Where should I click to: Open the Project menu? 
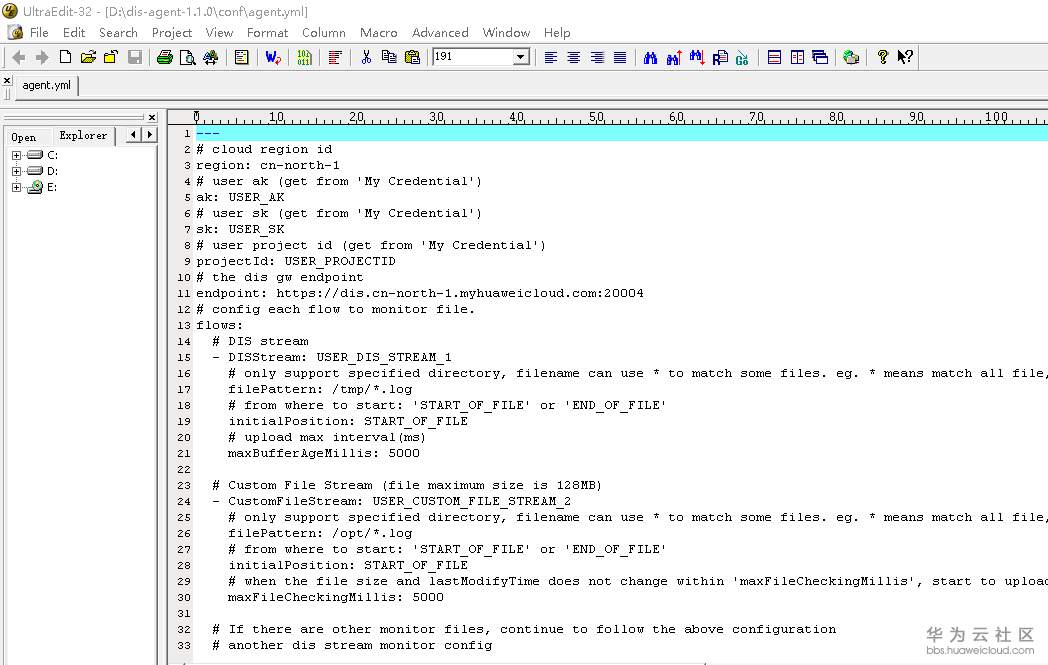point(172,33)
